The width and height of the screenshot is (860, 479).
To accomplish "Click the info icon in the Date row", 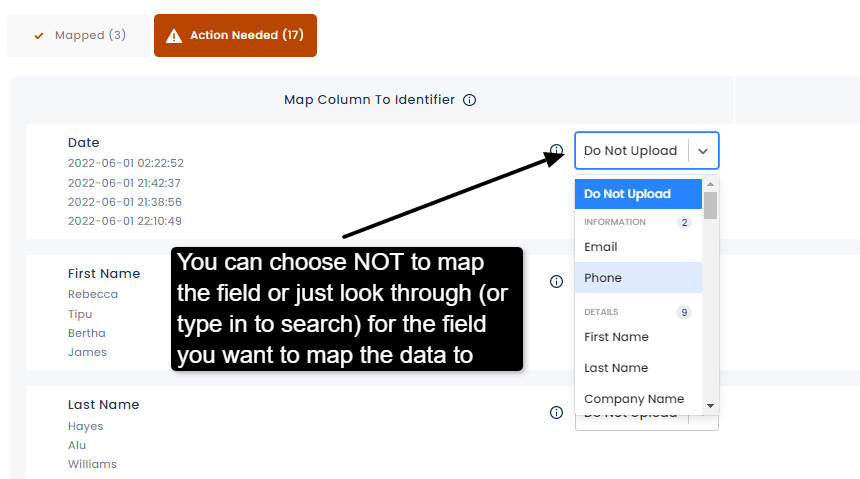I will (x=556, y=150).
